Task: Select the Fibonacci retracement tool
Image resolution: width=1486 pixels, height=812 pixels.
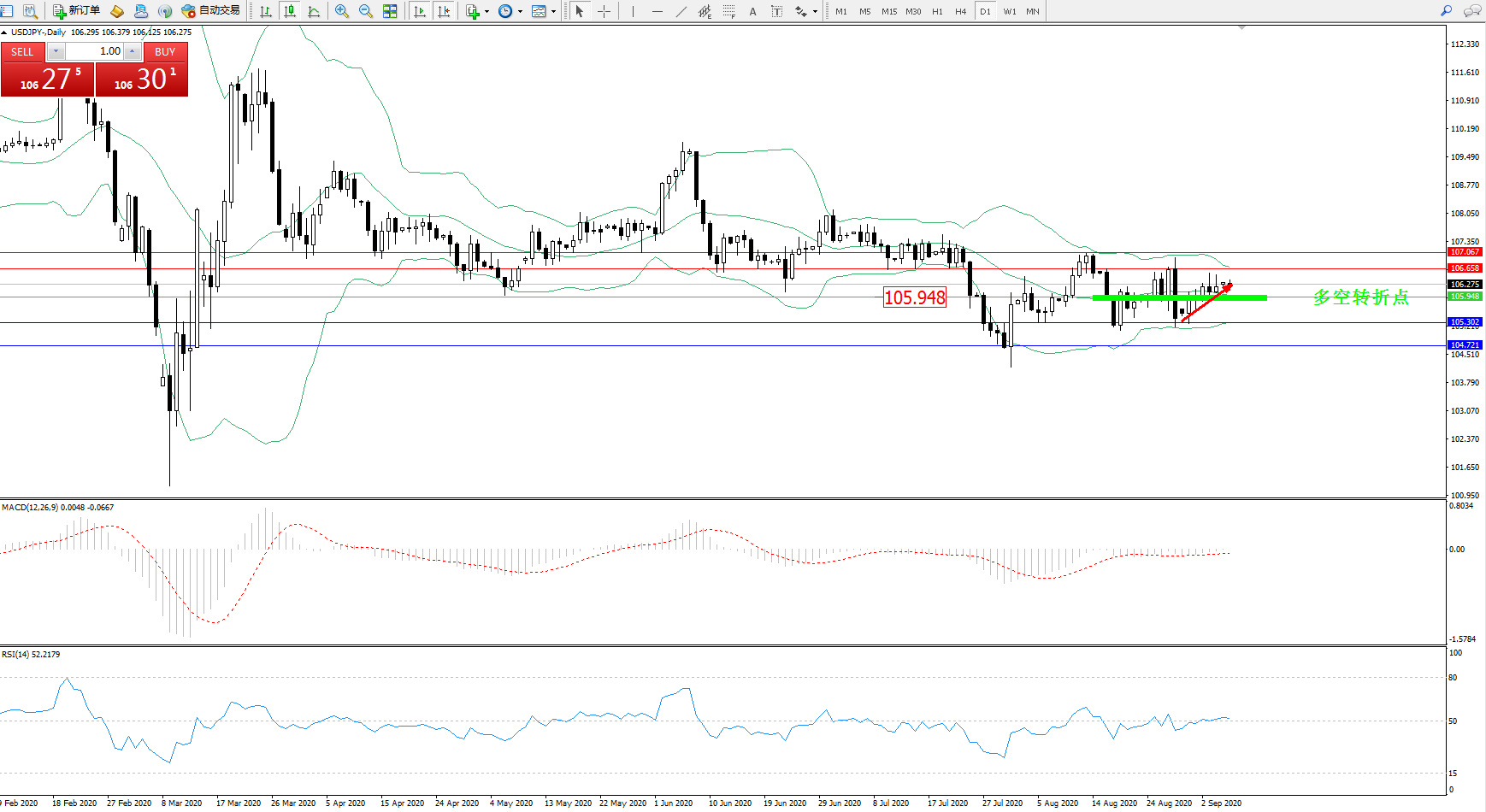Action: coord(728,11)
